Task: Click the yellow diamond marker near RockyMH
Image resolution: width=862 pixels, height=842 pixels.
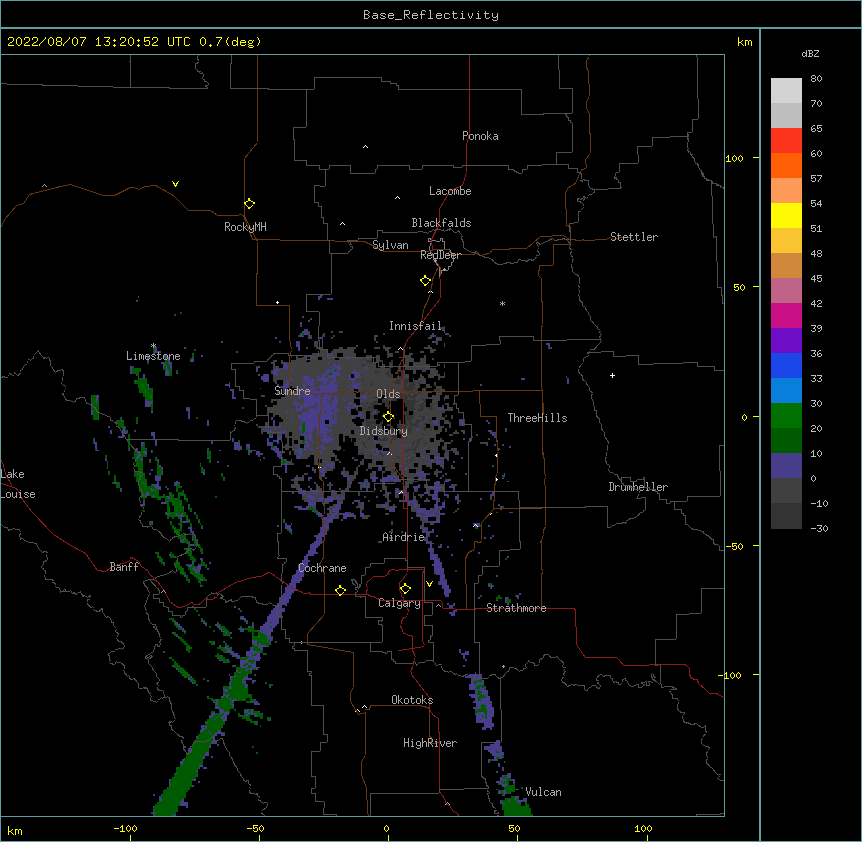Action: [x=250, y=204]
